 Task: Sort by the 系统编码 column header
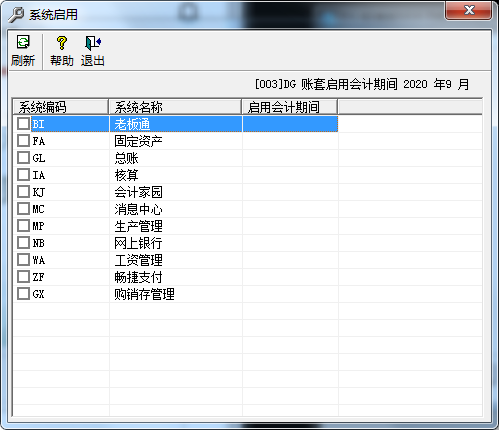(x=61, y=107)
